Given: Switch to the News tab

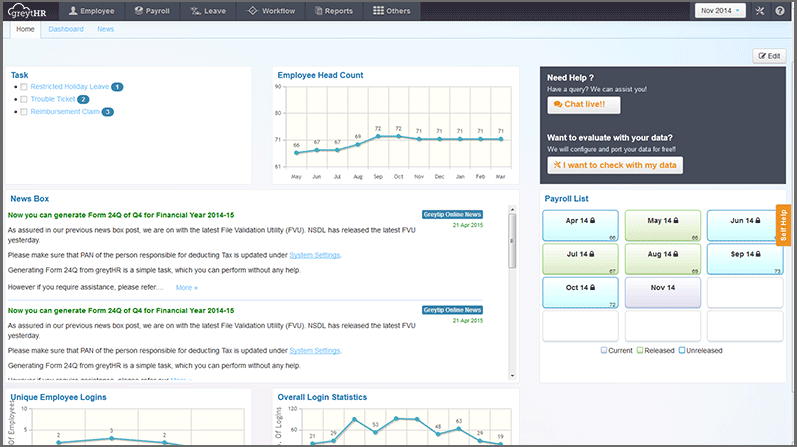Looking at the screenshot, I should [106, 29].
